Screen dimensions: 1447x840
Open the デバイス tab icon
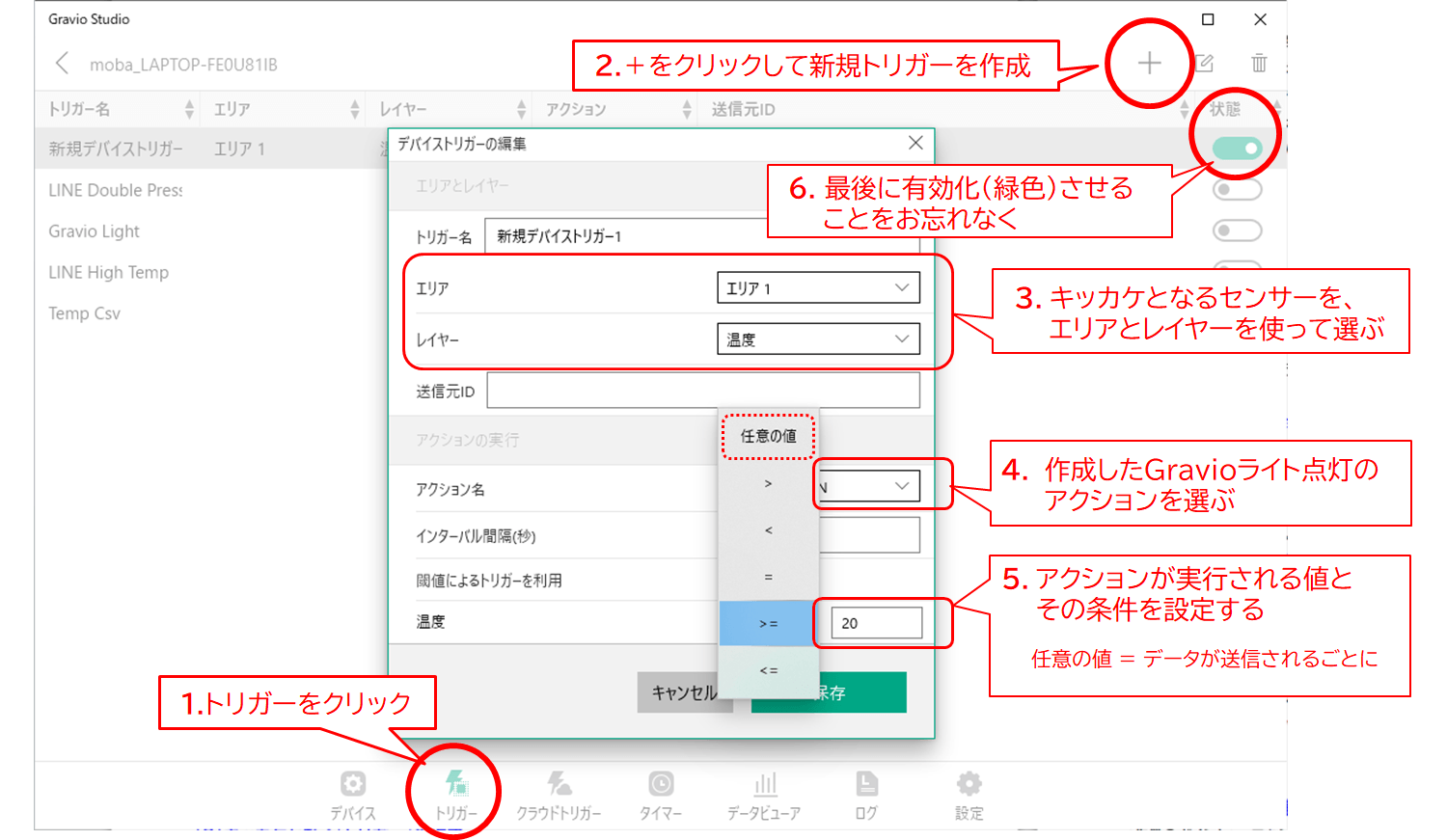click(x=353, y=796)
